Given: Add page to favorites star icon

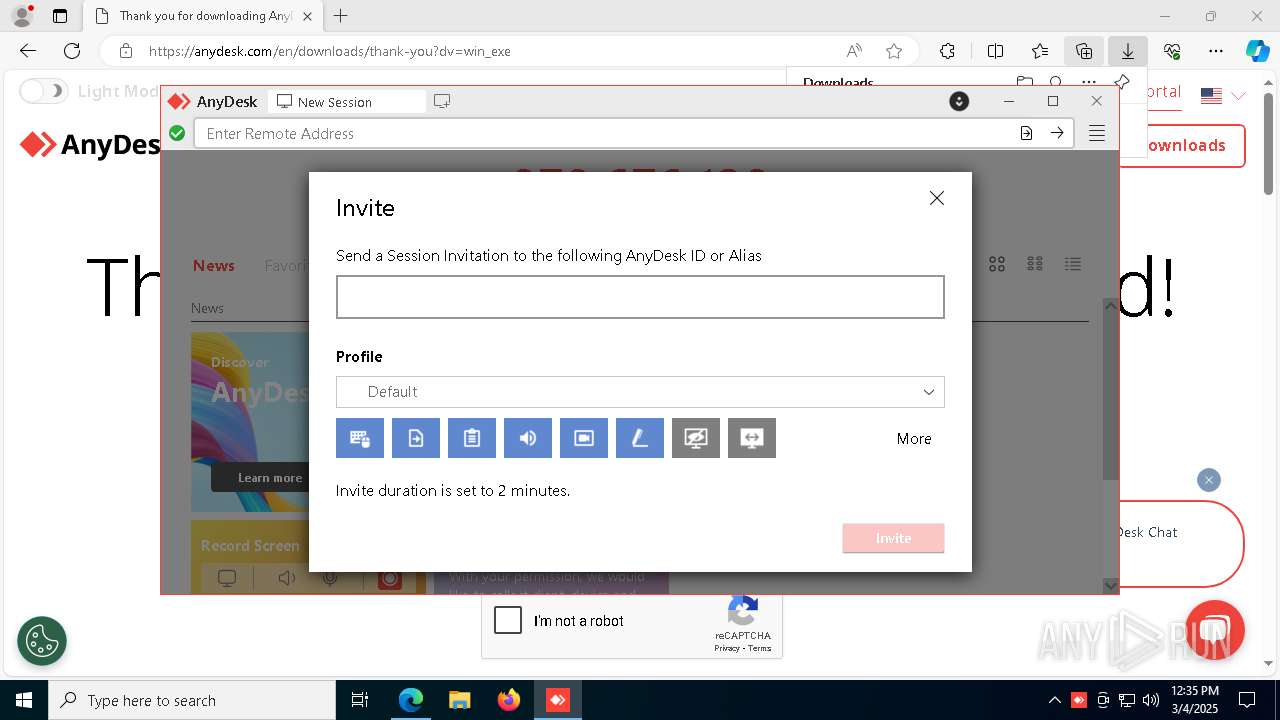Looking at the screenshot, I should click(x=894, y=51).
